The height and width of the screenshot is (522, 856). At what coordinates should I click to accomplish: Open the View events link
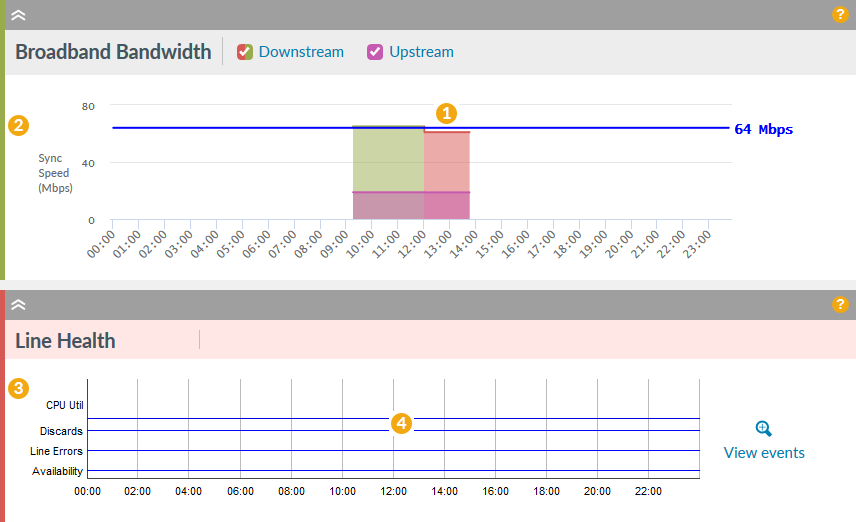pyautogui.click(x=764, y=453)
